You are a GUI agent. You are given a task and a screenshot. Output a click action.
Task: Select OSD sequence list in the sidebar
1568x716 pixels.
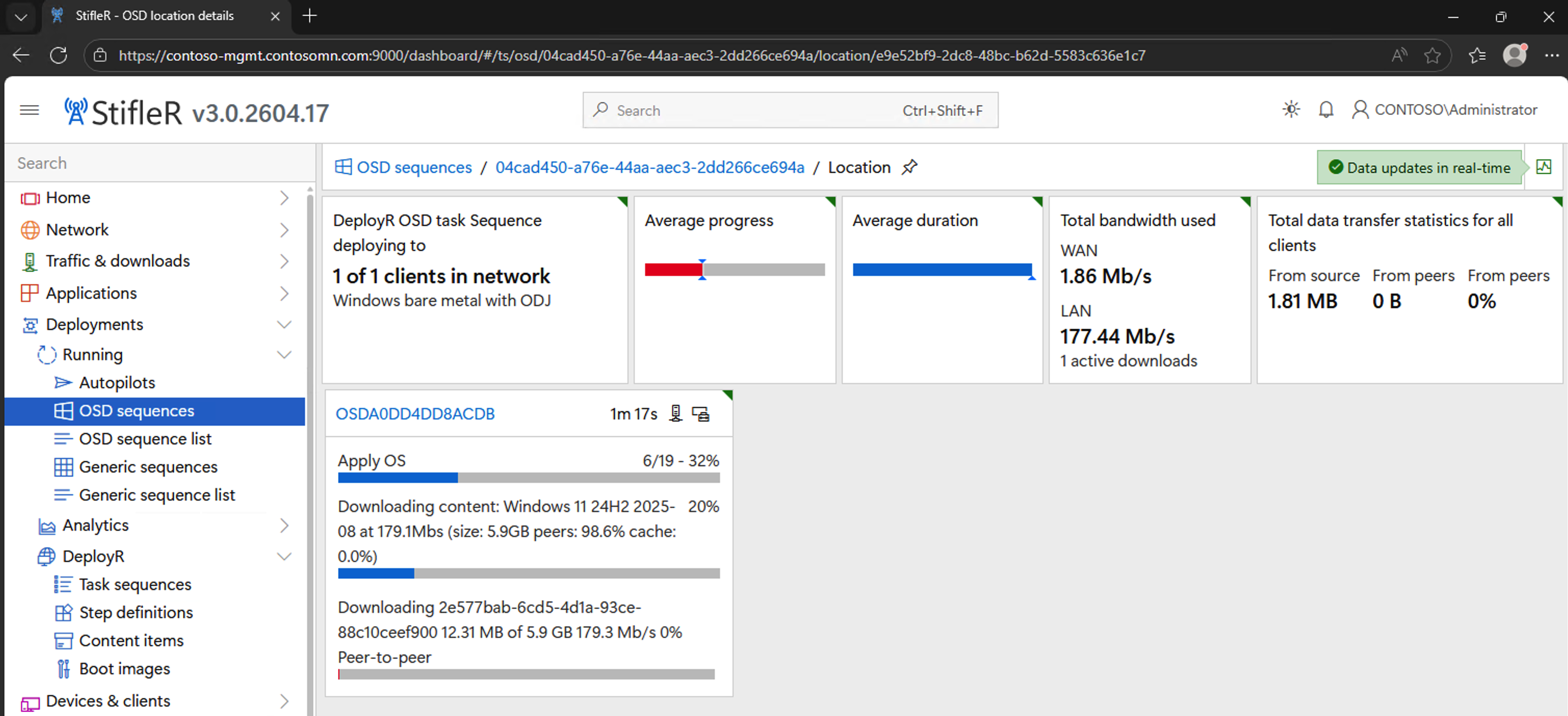click(146, 438)
